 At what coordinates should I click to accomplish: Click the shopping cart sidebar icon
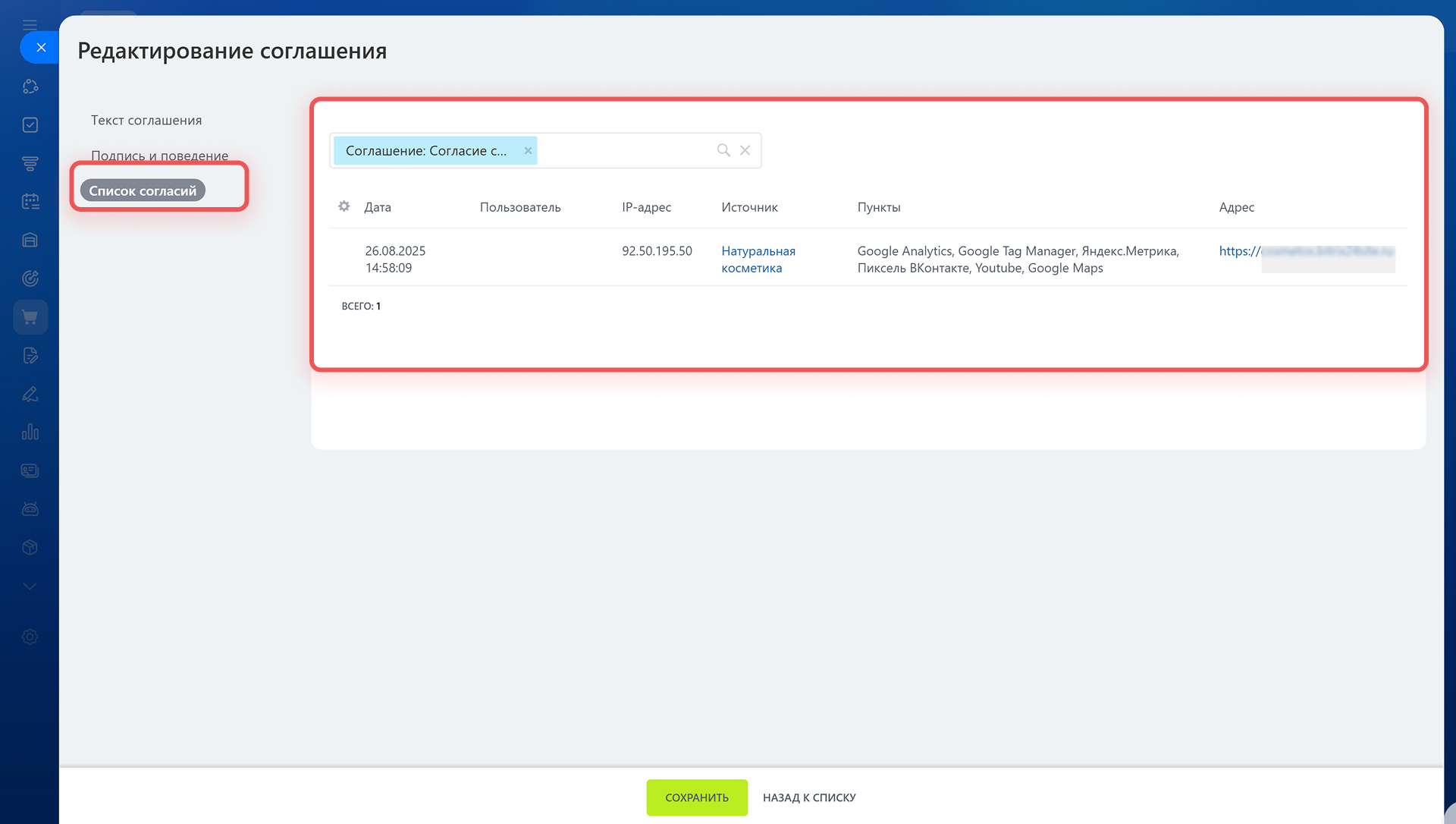30,317
